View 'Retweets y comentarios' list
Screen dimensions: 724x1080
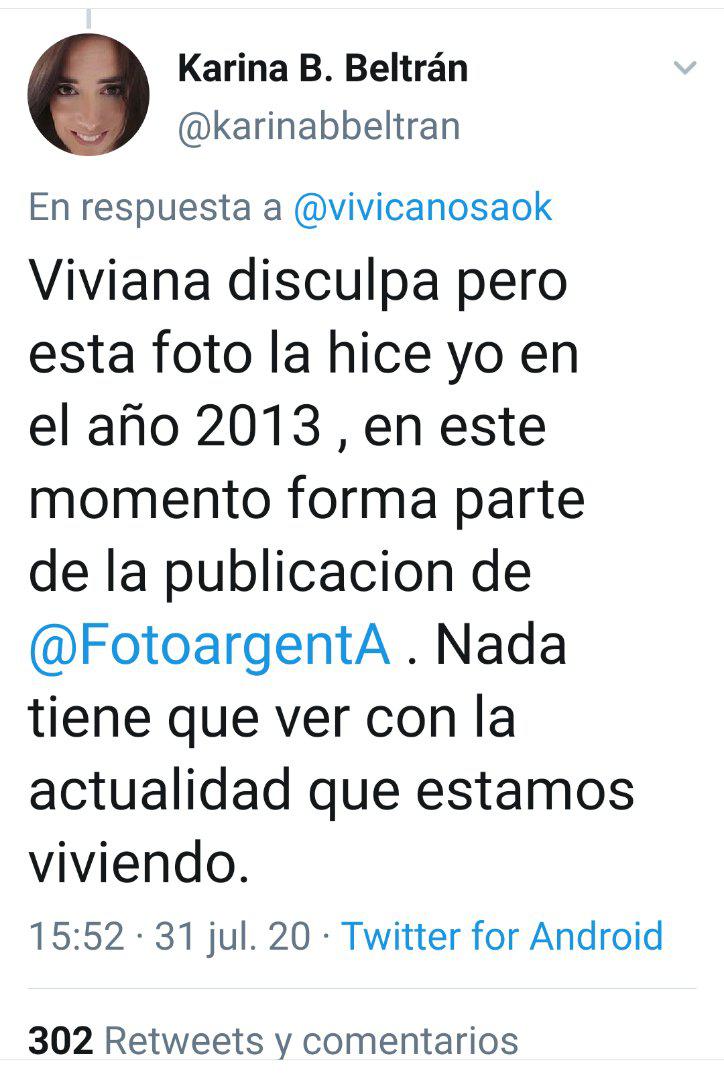tap(311, 1041)
